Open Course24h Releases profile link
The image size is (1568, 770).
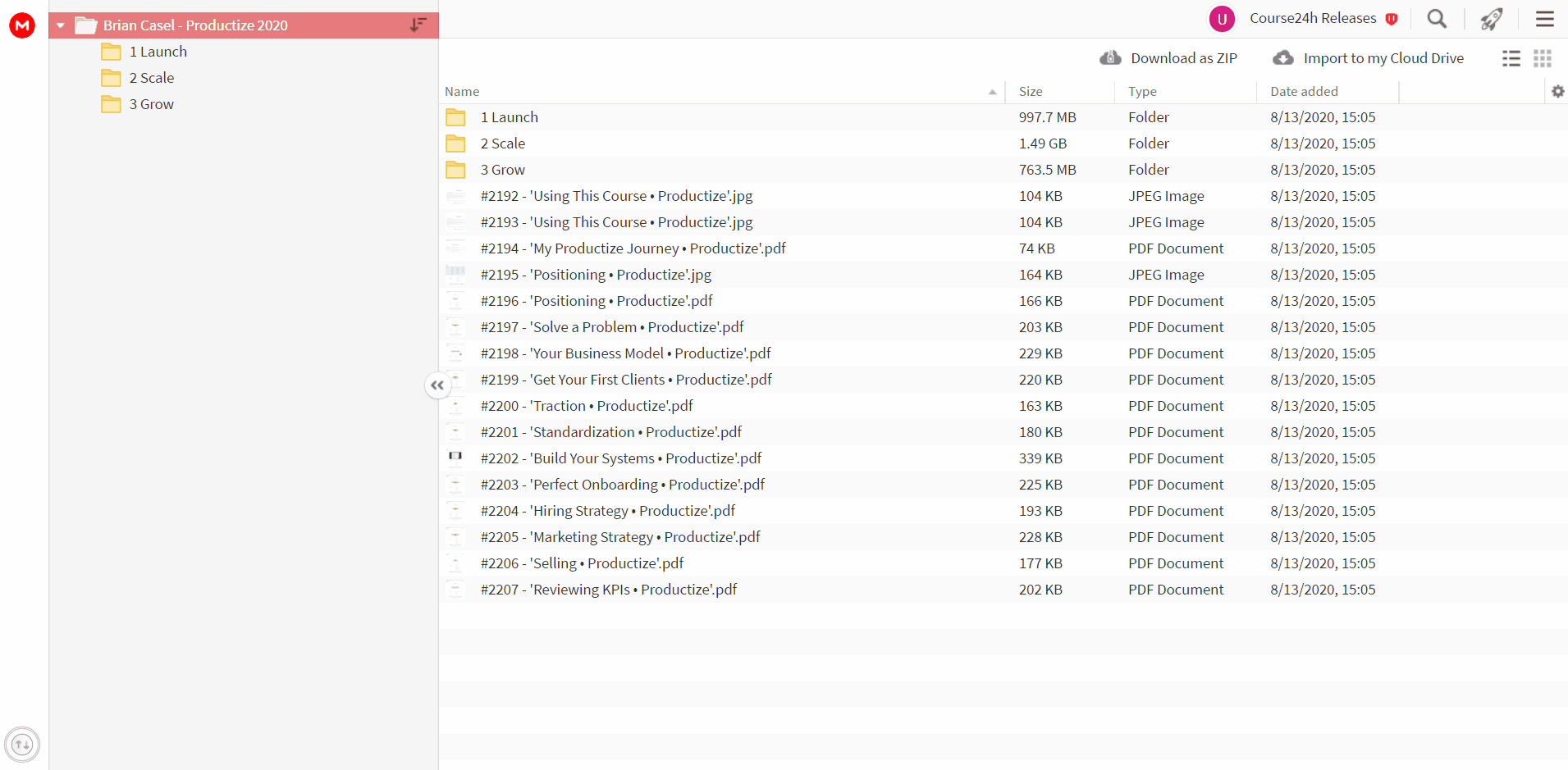[x=1313, y=18]
